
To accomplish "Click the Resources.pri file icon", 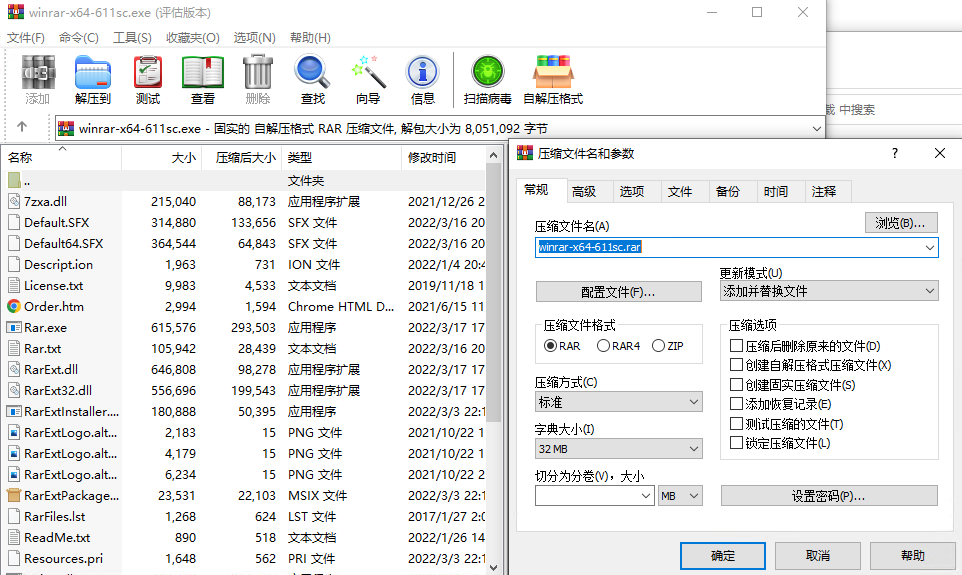I will (x=14, y=558).
